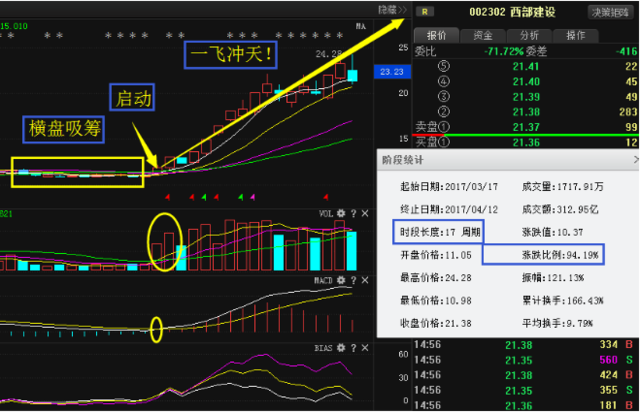
Task: Collapse side panel with 隐藏>> button
Action: coord(392,10)
